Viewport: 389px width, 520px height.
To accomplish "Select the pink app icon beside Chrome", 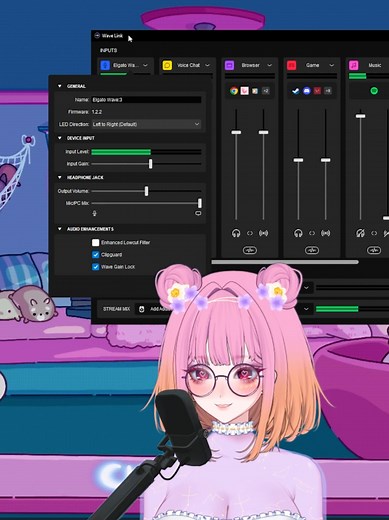I will pos(244,91).
